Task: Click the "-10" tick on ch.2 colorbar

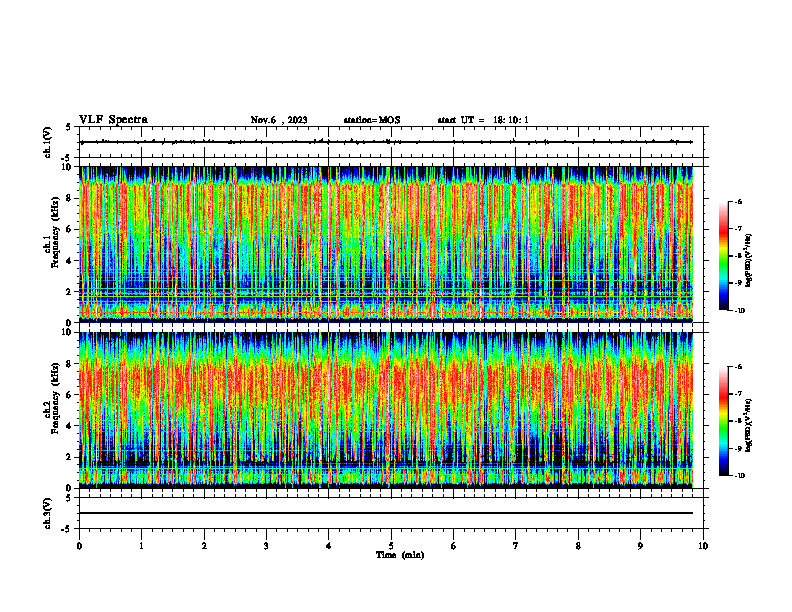Action: (x=739, y=475)
